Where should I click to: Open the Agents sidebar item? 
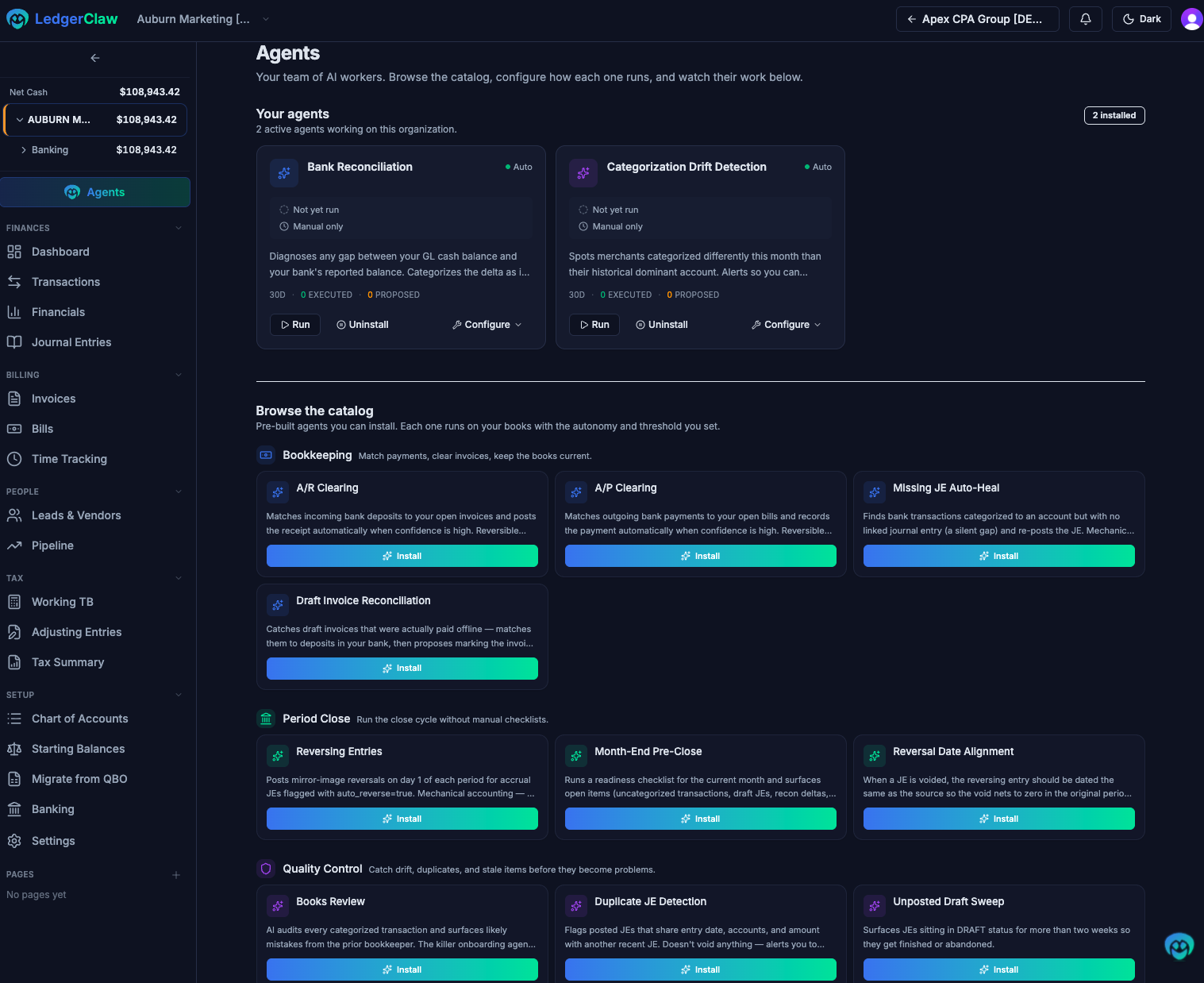tap(95, 192)
